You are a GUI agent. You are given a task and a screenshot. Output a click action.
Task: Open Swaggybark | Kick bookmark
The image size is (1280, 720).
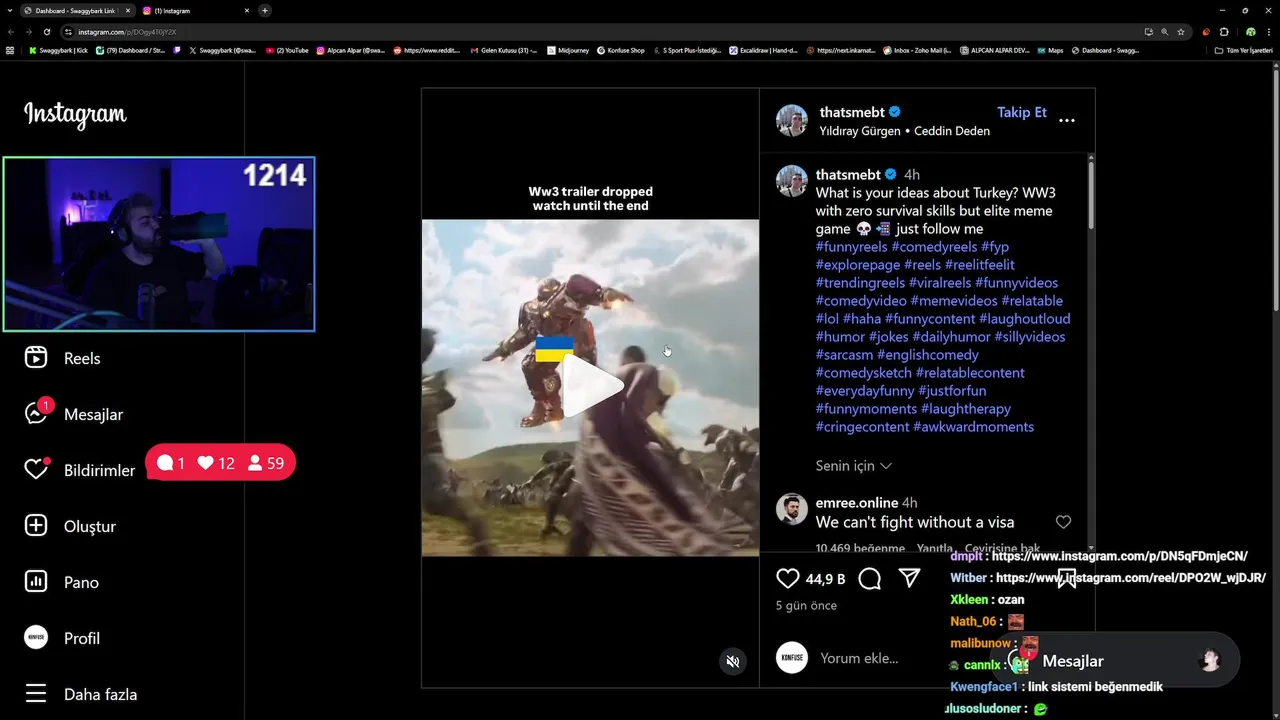pos(58,50)
